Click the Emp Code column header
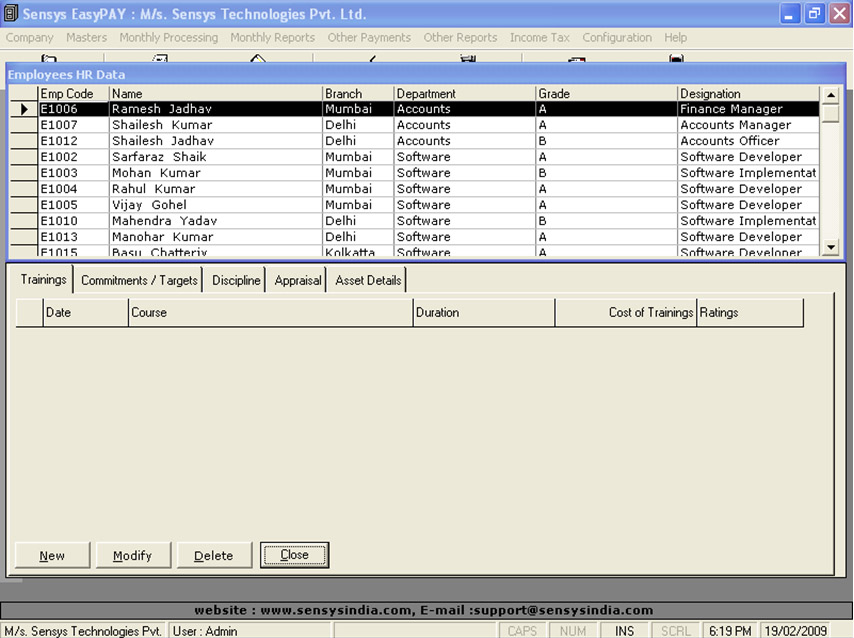Screen dimensions: 854x638 pos(73,94)
